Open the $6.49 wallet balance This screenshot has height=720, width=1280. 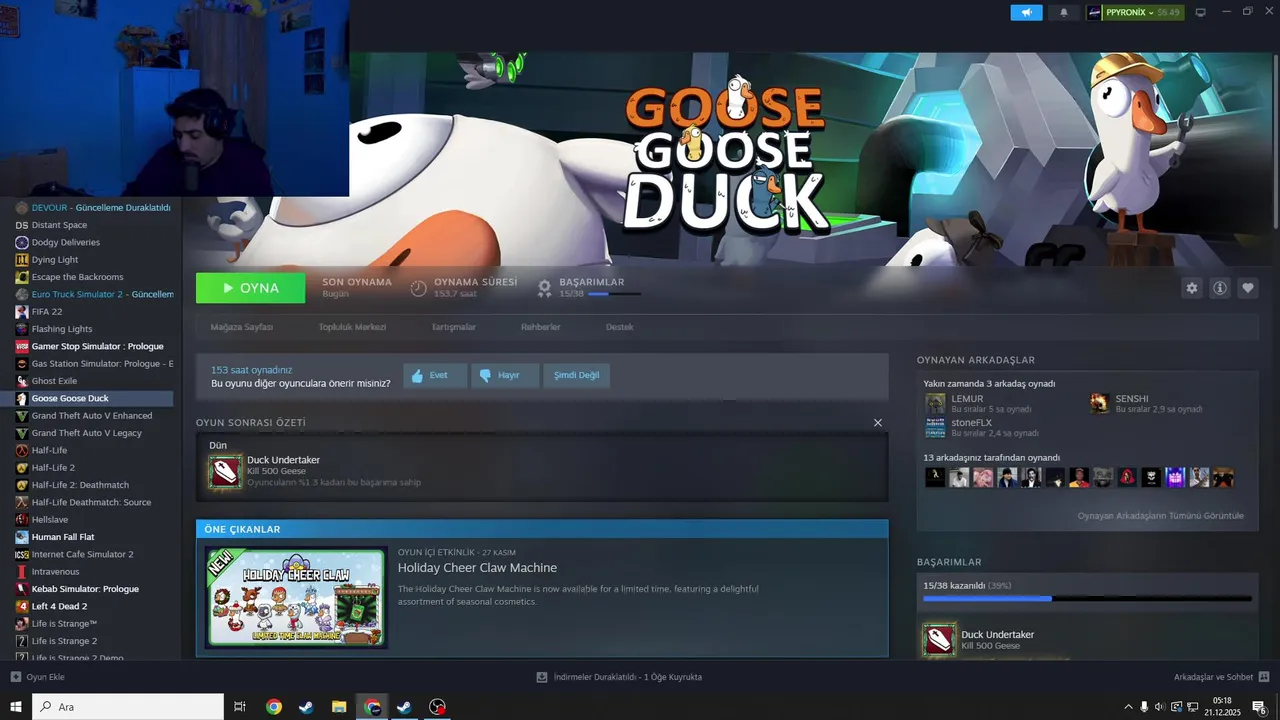[x=1168, y=13]
